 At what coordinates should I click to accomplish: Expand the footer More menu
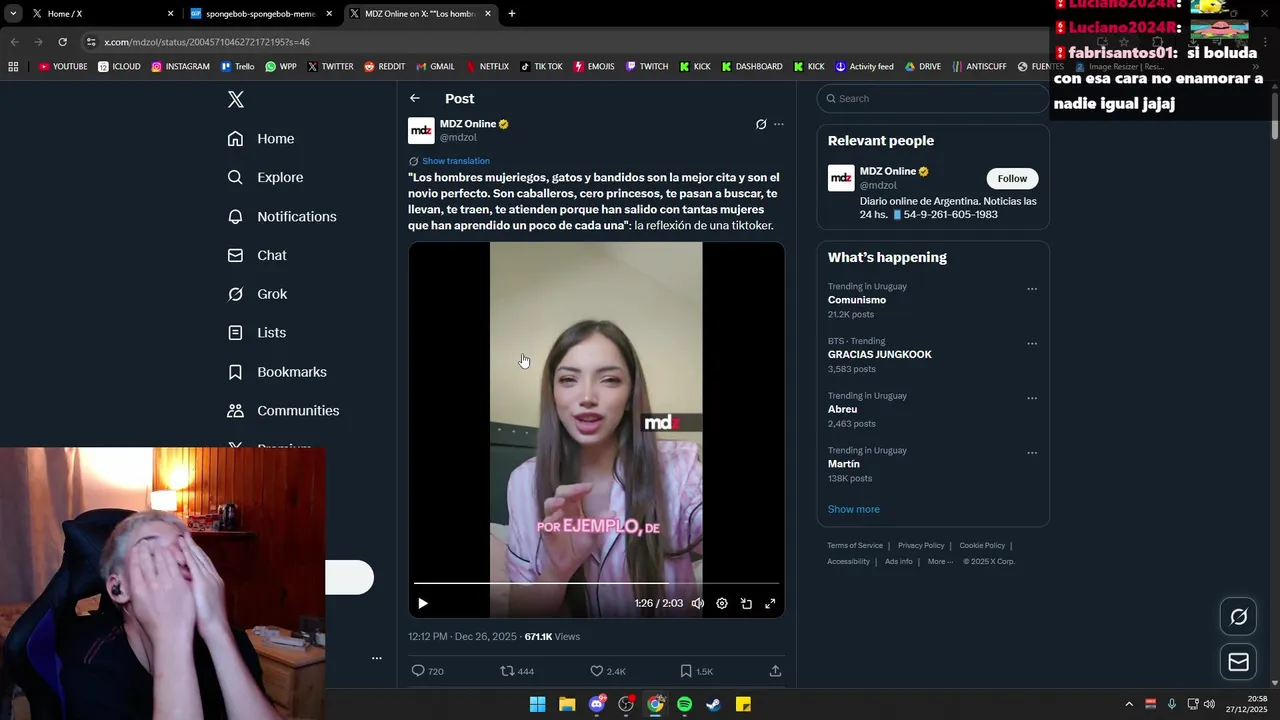[x=940, y=561]
